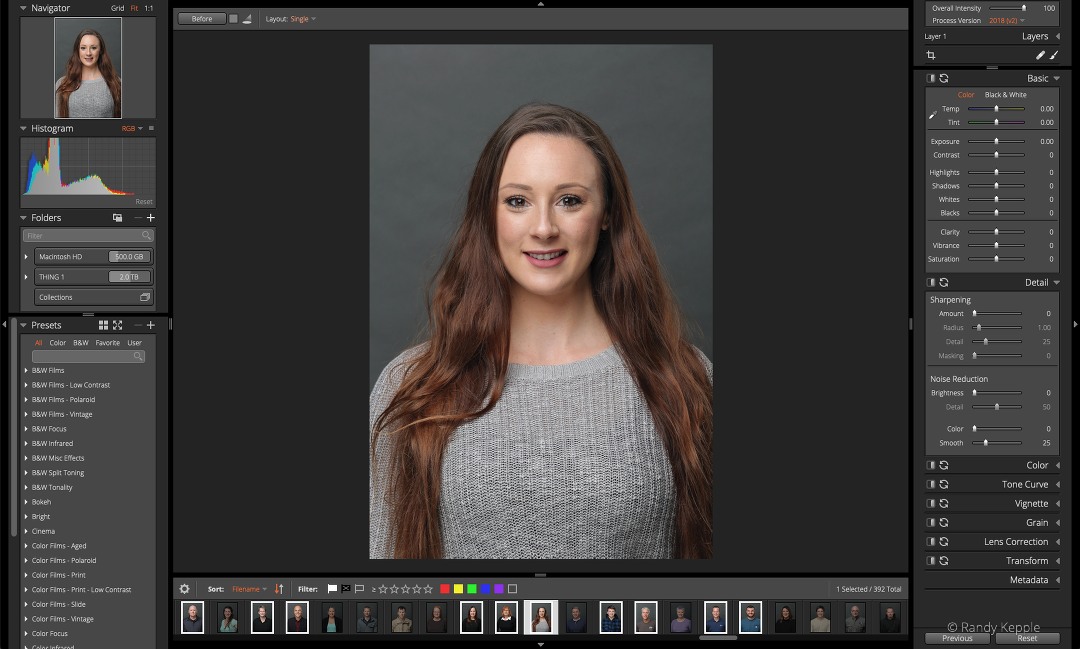Viewport: 1080px width, 649px height.
Task: Click the red color label swatch
Action: point(445,589)
